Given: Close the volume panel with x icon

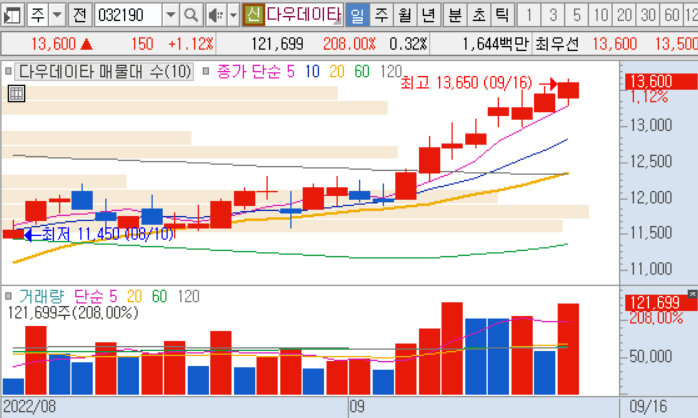Looking at the screenshot, I should tap(692, 294).
